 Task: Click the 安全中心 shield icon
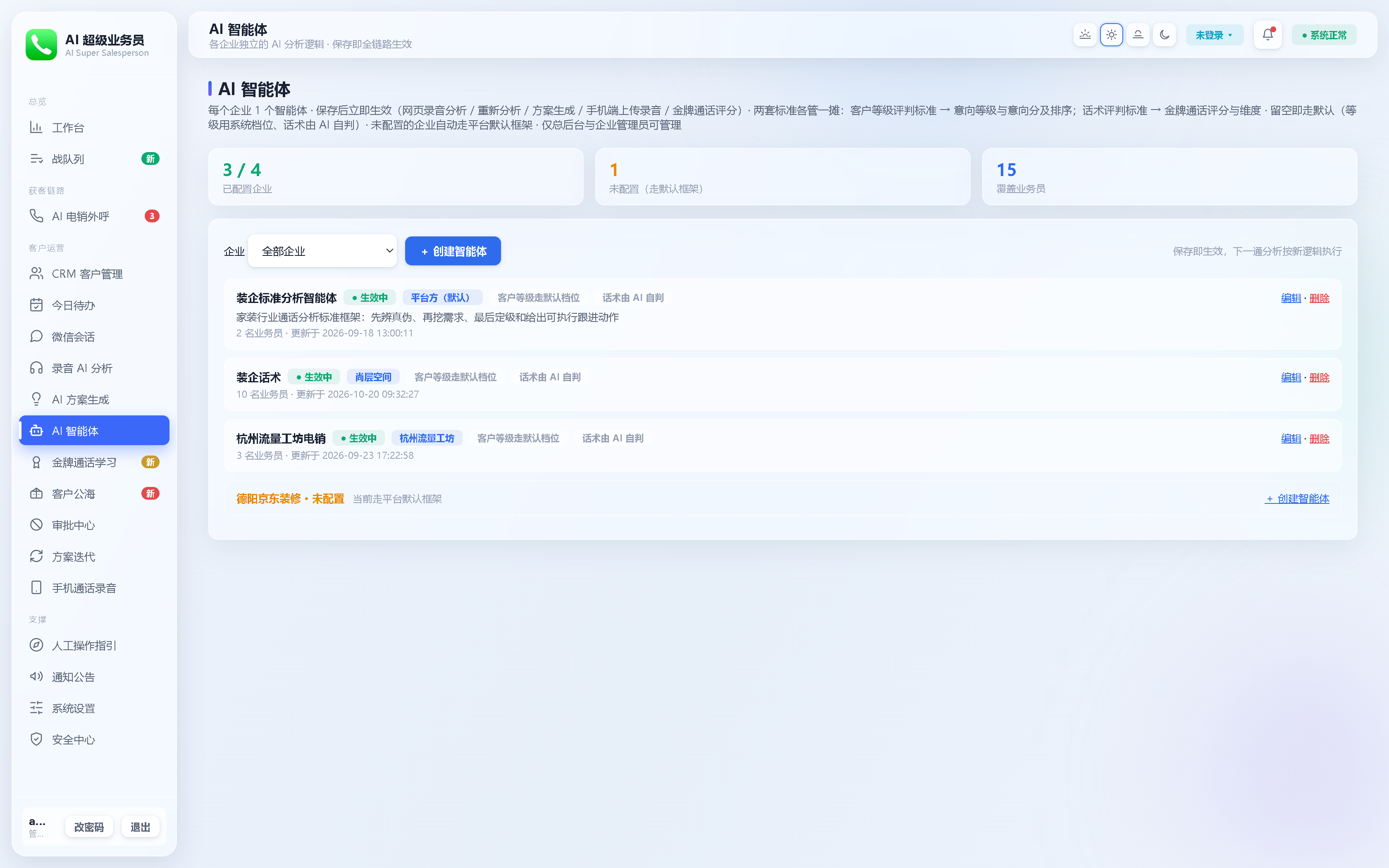coord(36,739)
